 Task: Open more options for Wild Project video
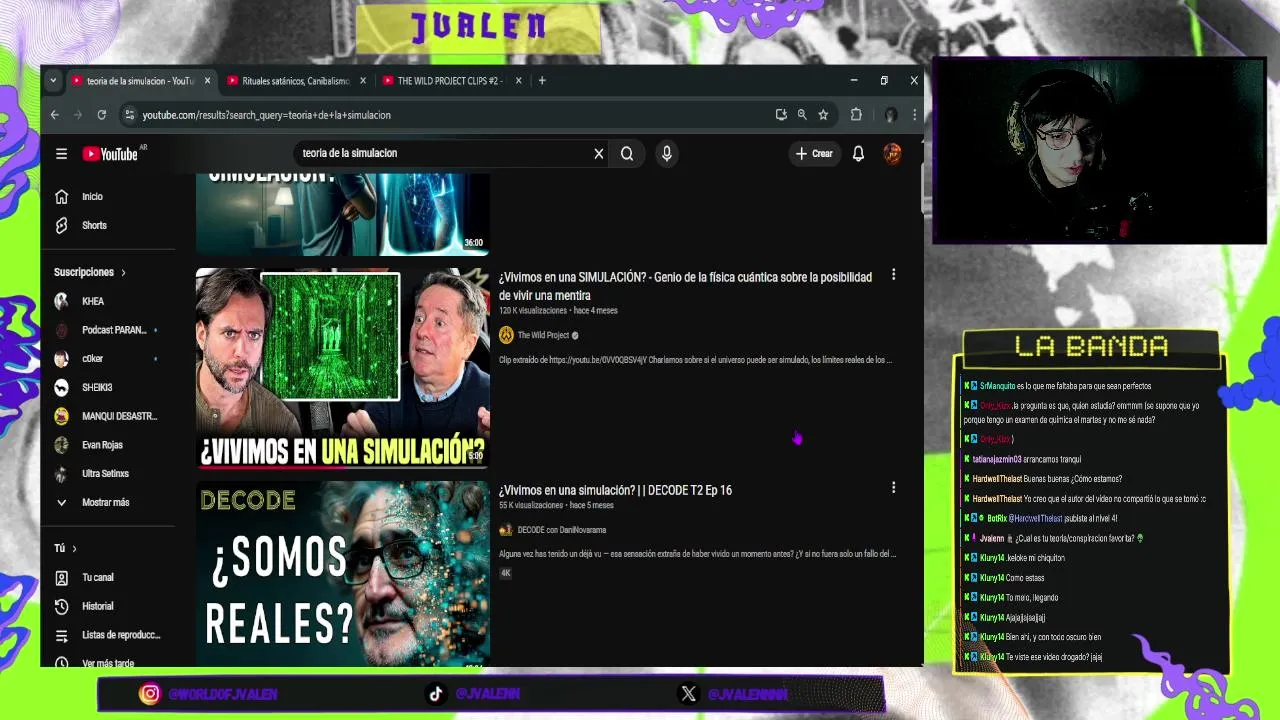pyautogui.click(x=893, y=275)
